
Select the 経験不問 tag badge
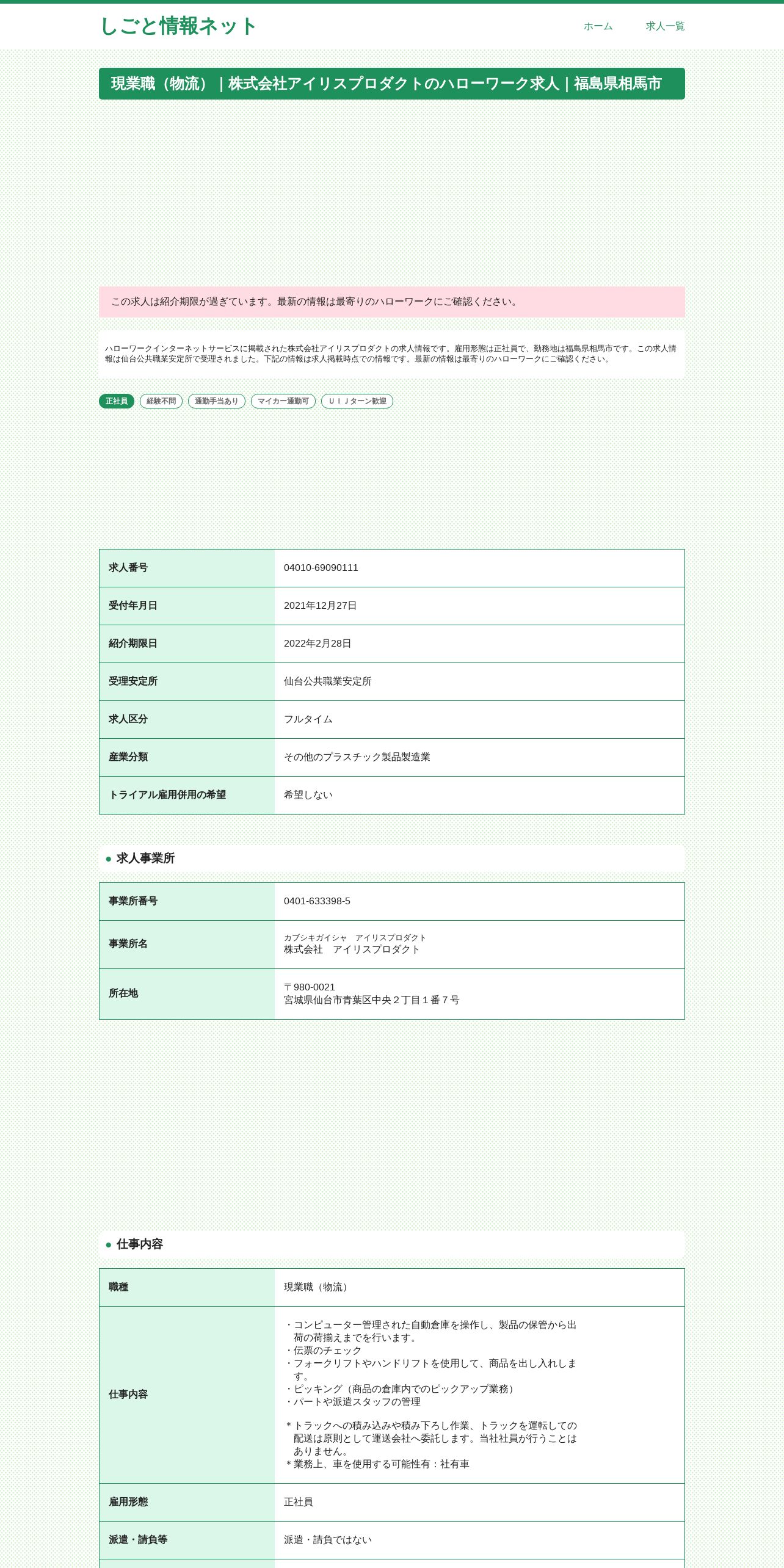[x=161, y=401]
